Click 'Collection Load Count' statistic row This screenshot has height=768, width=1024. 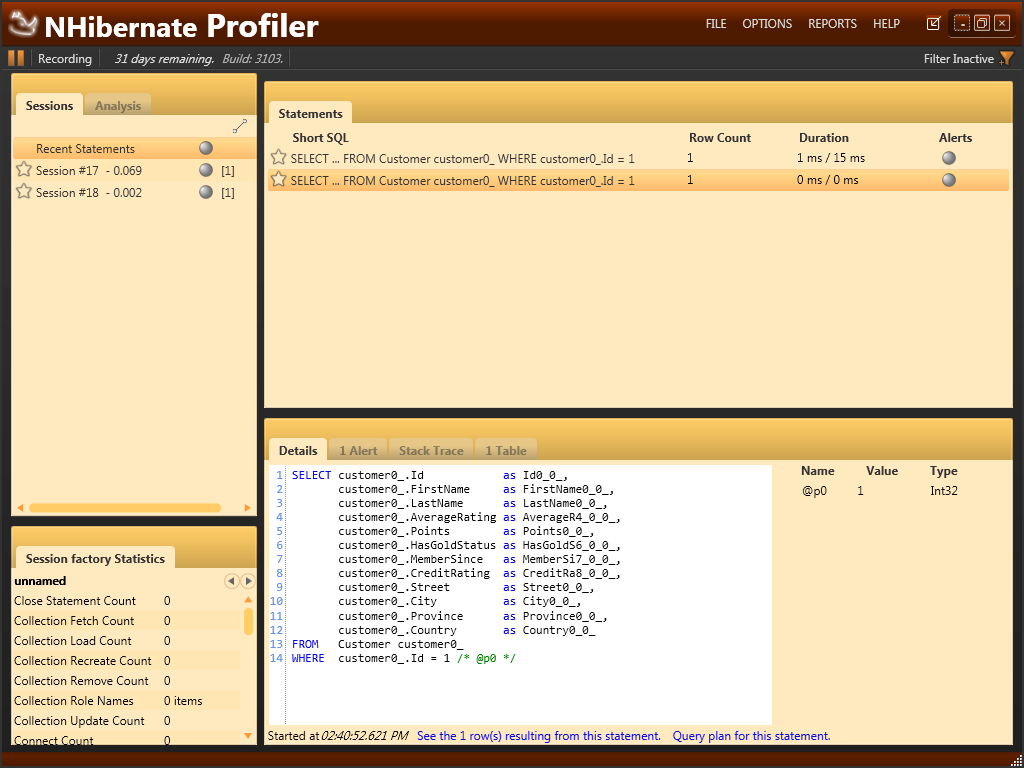click(127, 641)
